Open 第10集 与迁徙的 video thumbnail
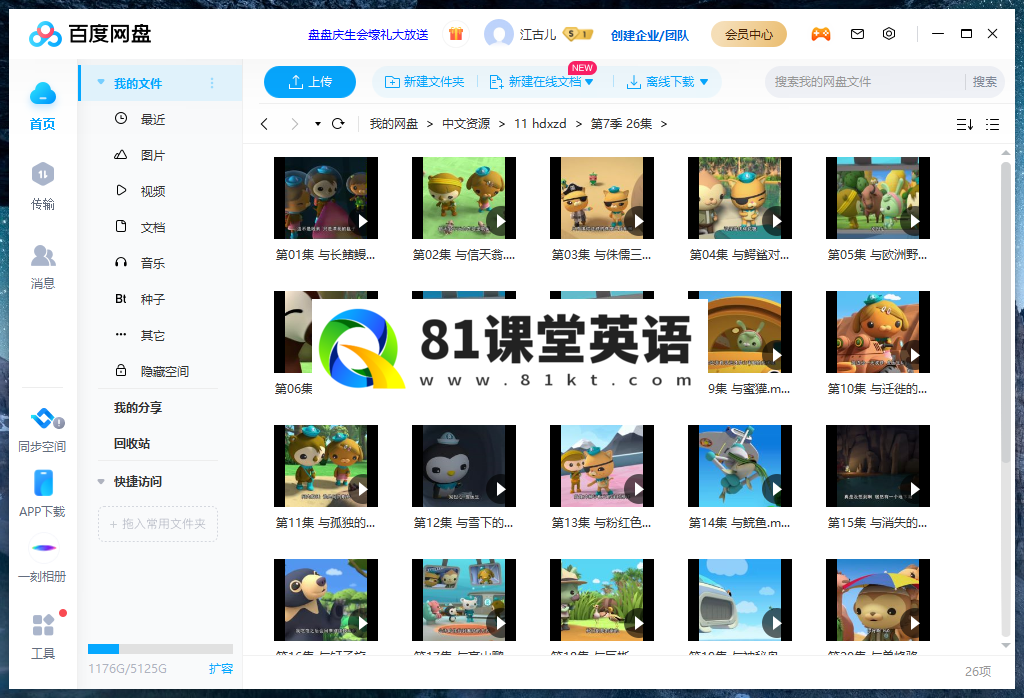This screenshot has width=1024, height=698. pyautogui.click(x=878, y=332)
